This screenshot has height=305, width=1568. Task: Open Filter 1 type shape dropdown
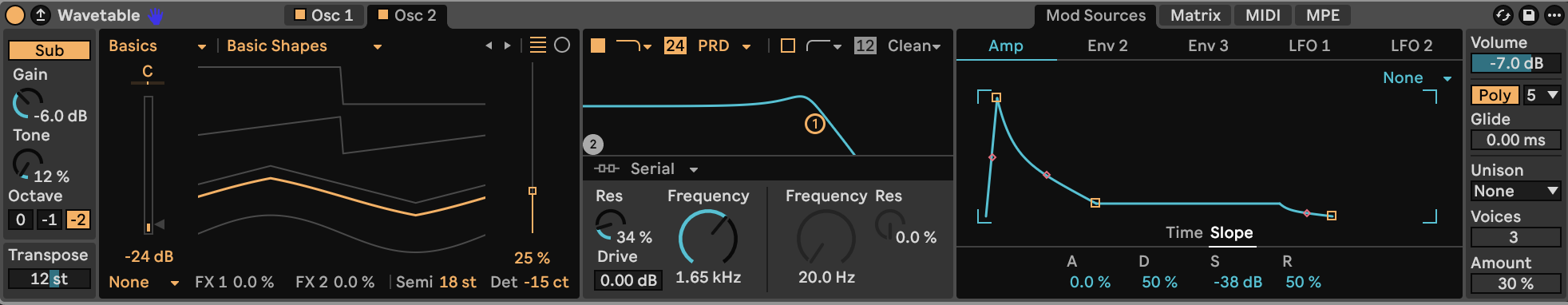coord(634,46)
